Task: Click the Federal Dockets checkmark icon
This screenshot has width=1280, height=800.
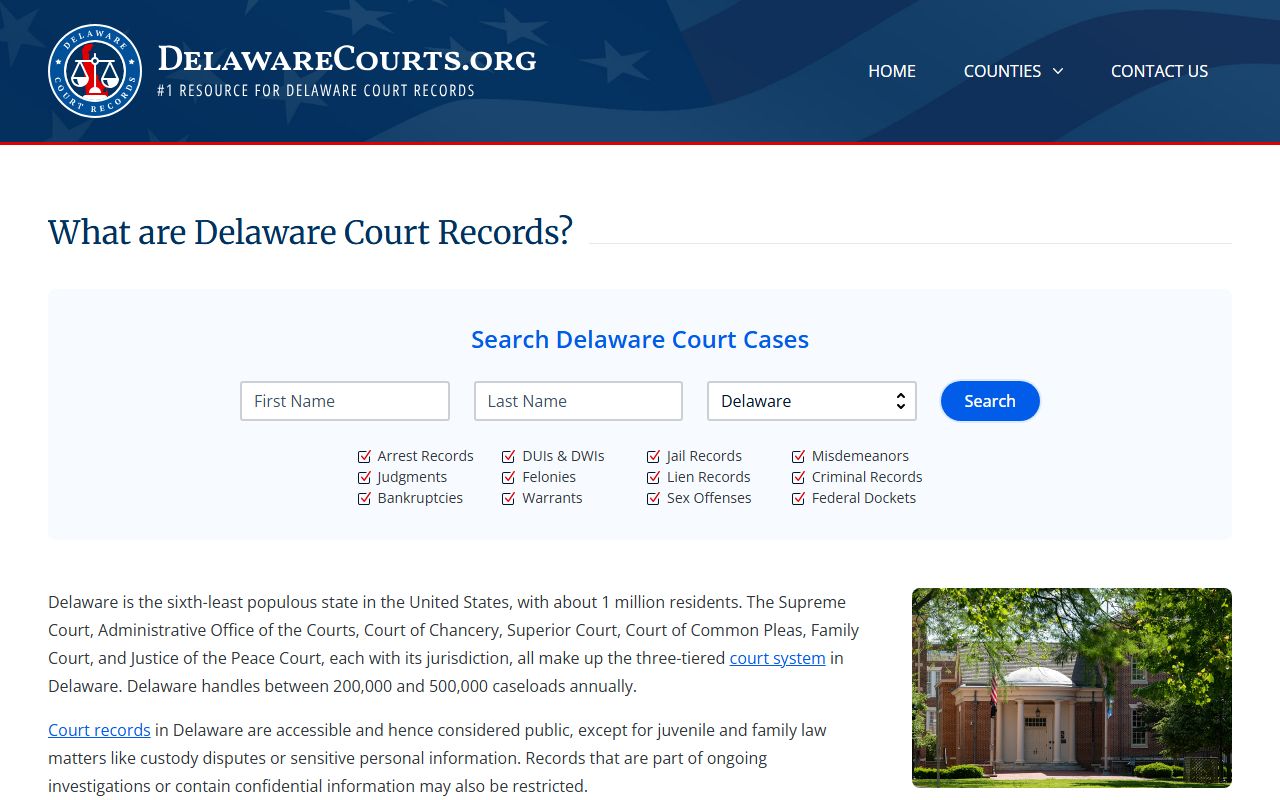Action: (x=798, y=498)
